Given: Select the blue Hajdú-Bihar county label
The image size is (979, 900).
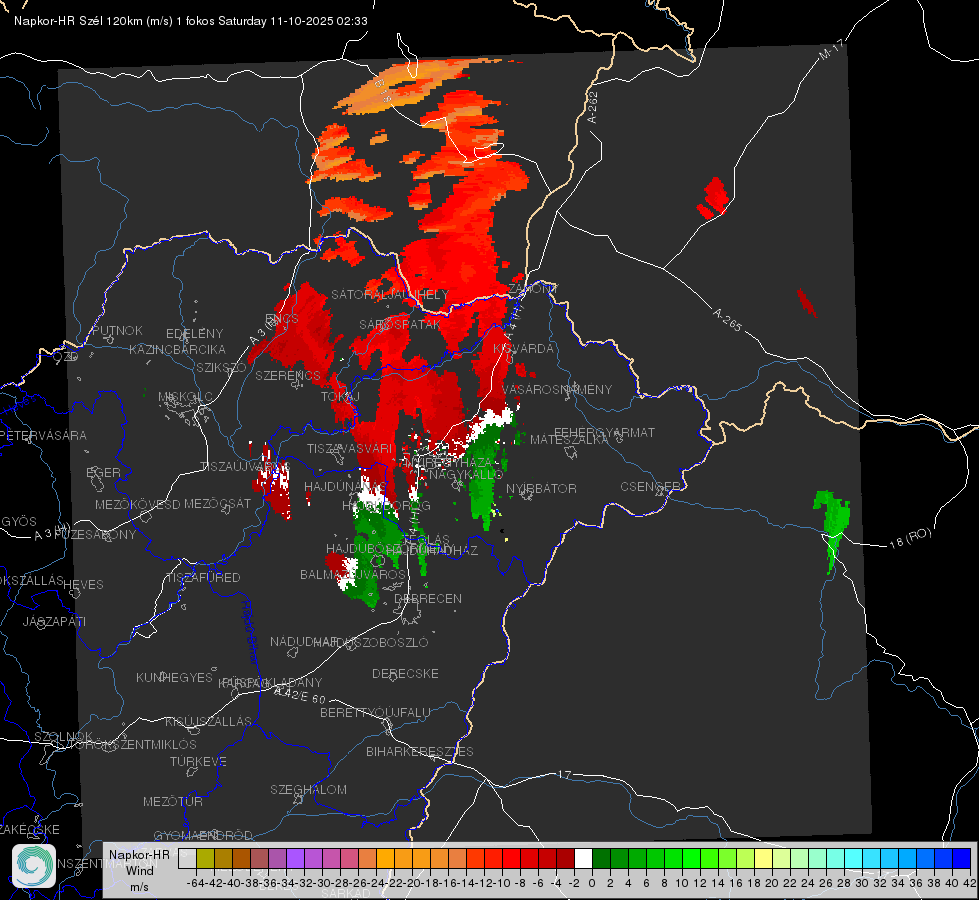Looking at the screenshot, I should 250,633.
